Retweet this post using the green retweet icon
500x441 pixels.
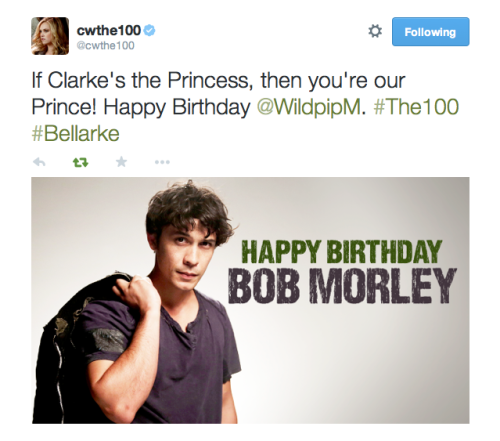tap(80, 162)
